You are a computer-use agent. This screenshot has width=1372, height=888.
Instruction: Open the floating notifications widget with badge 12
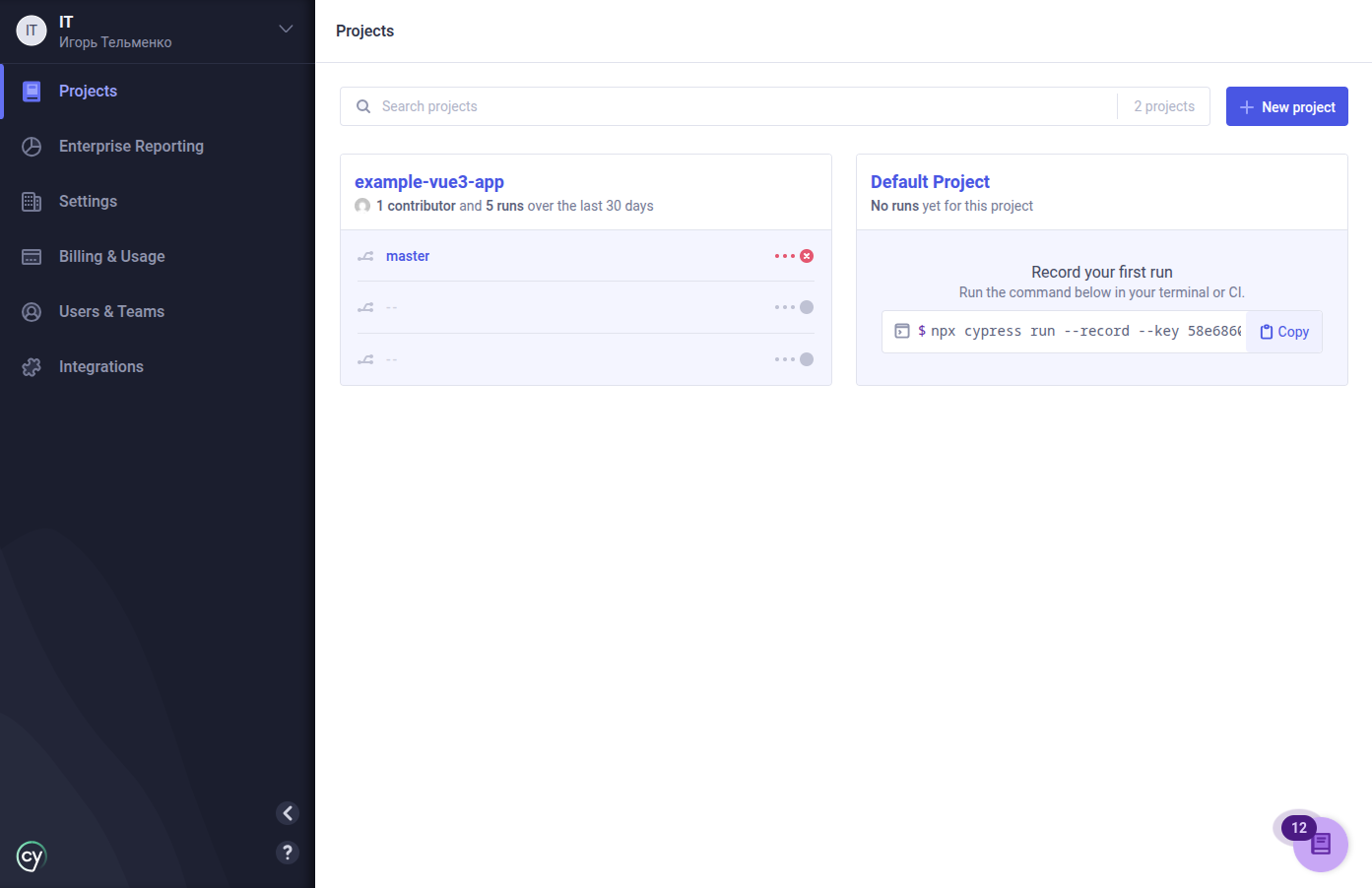coord(1320,844)
